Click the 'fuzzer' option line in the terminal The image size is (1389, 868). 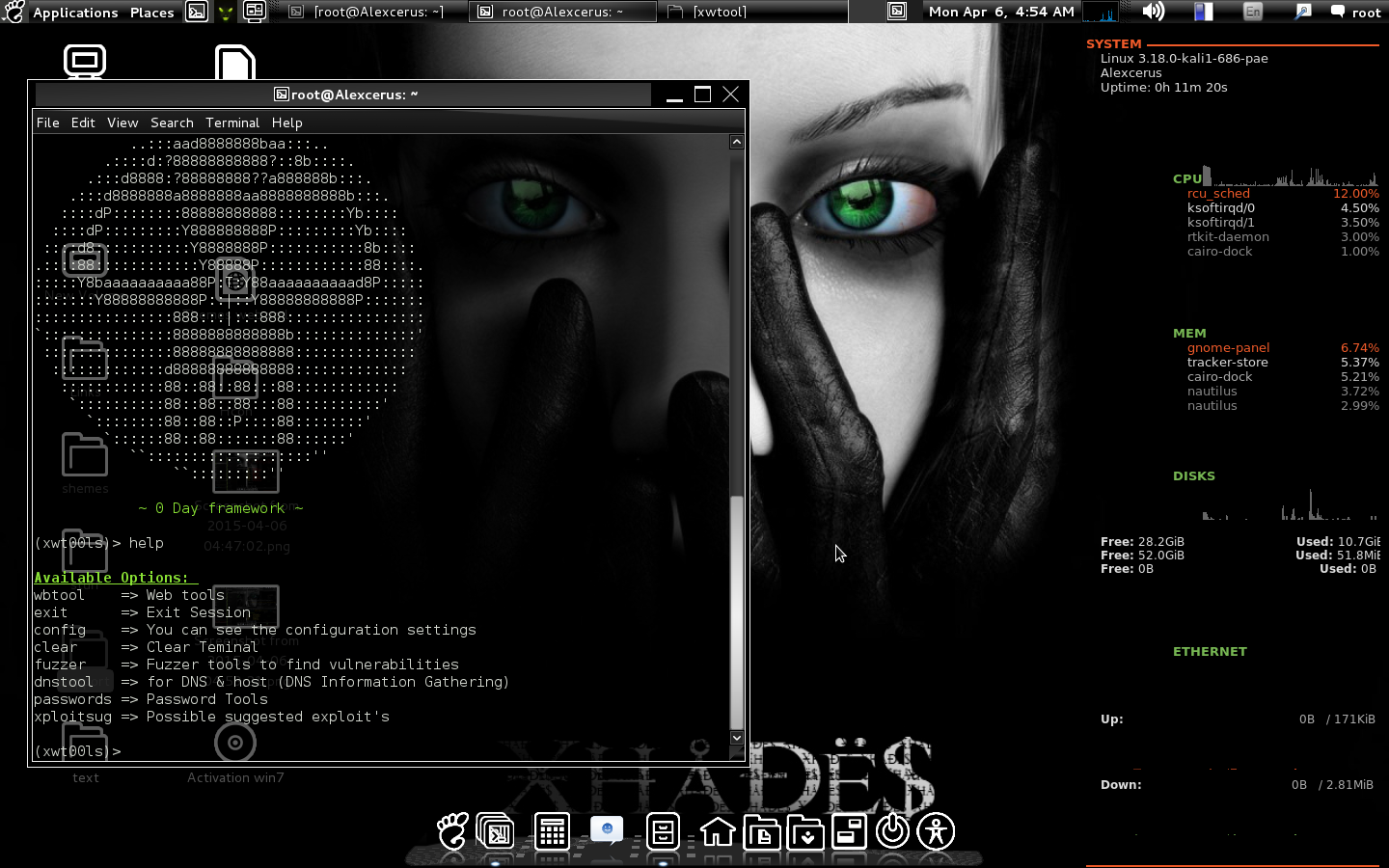[x=246, y=665]
